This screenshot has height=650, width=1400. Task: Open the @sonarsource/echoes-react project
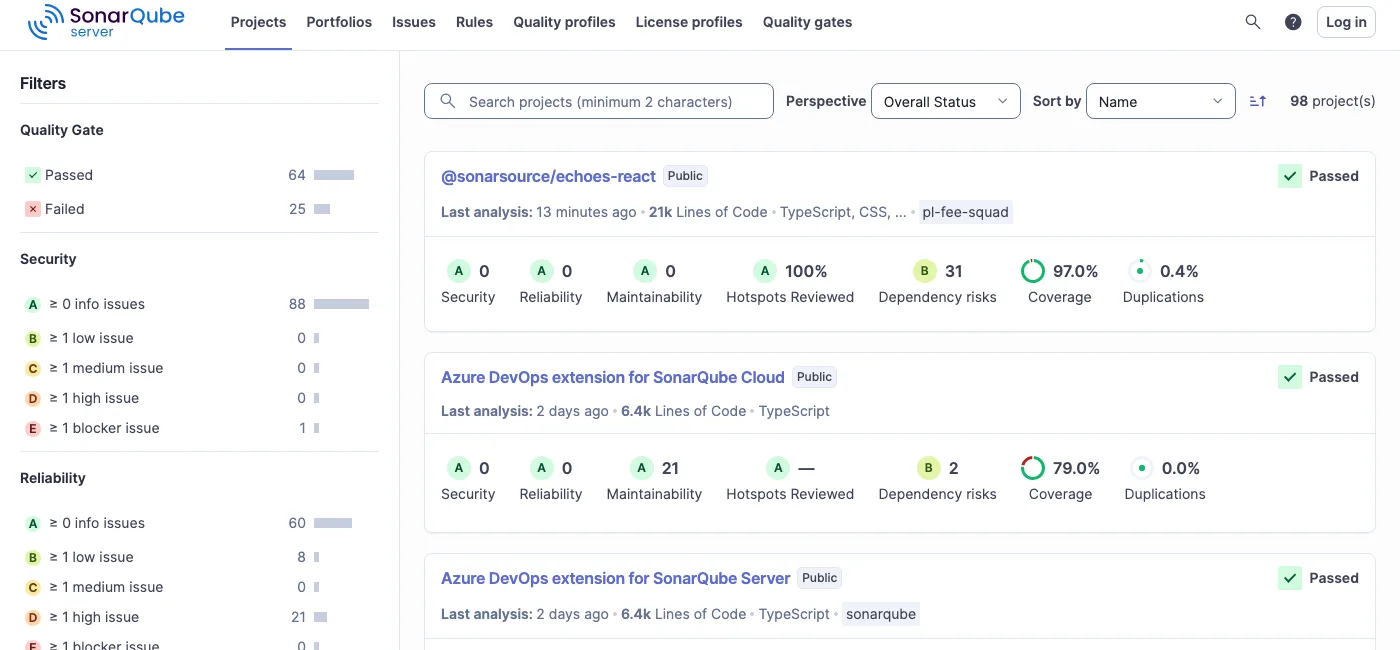pyautogui.click(x=548, y=176)
